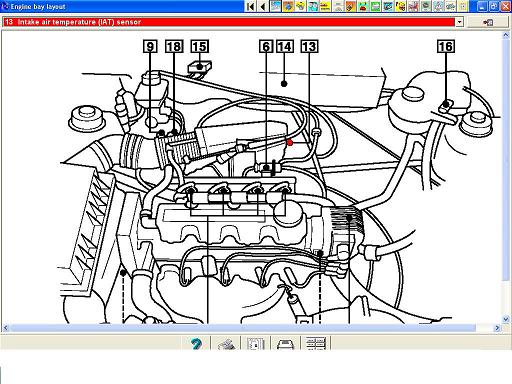Click the horizontal scrollbar left arrow
Viewport: 512px width, 384px height.
click(5, 328)
